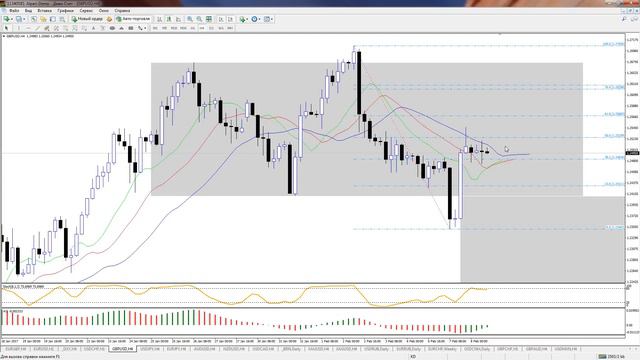Click the New Order button
This screenshot has height=360, width=640.
tap(87, 19)
